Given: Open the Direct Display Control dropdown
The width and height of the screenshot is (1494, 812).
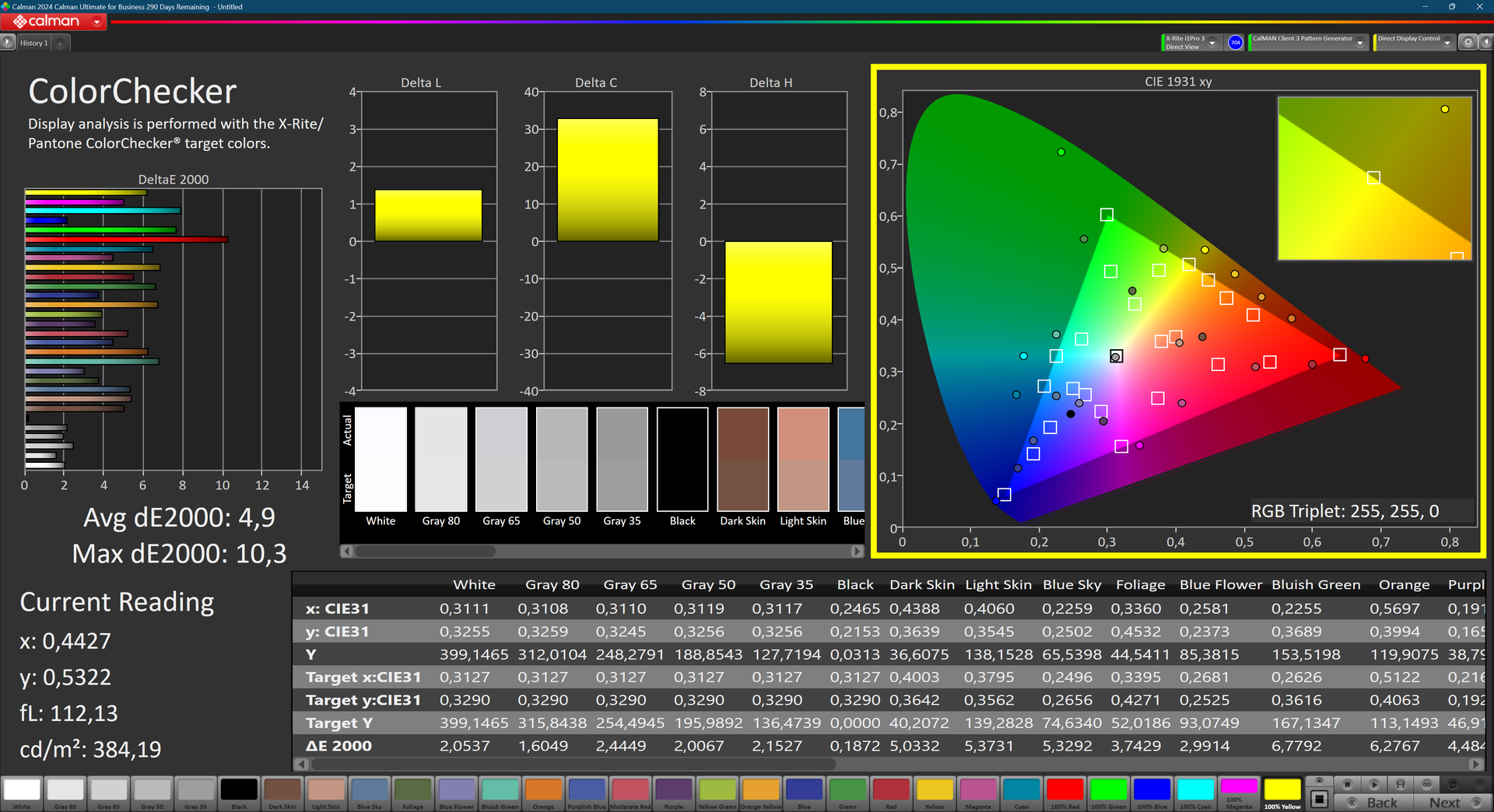Looking at the screenshot, I should [x=1447, y=43].
